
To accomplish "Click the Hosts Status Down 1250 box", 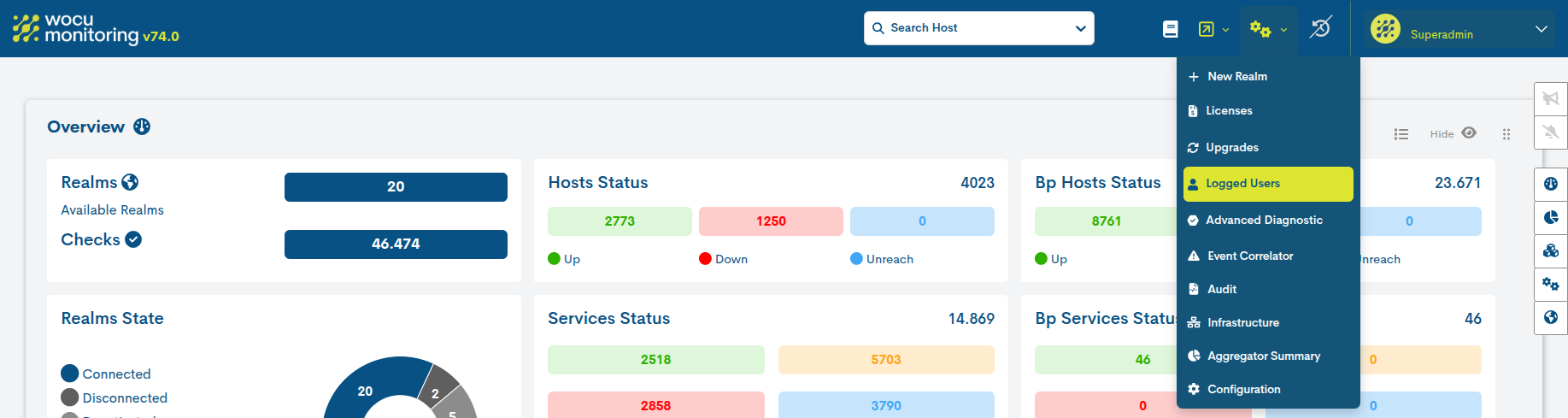I will pyautogui.click(x=771, y=221).
